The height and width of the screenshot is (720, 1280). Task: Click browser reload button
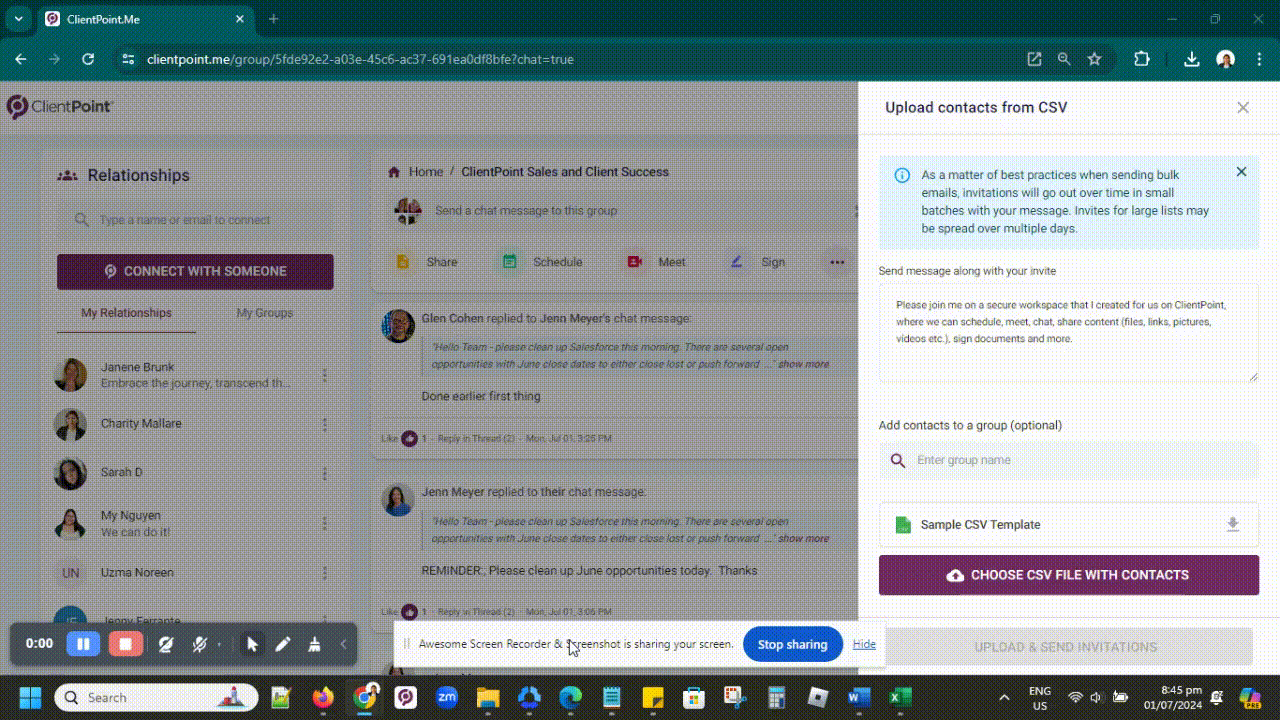[88, 59]
